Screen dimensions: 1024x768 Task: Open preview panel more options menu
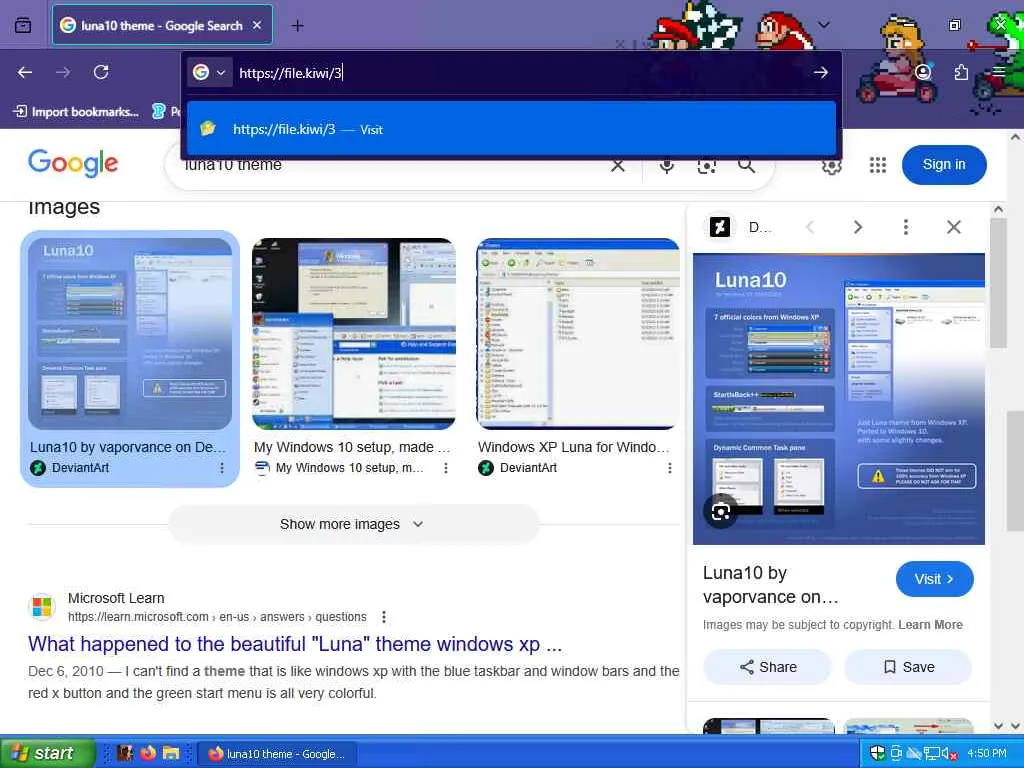tap(905, 227)
